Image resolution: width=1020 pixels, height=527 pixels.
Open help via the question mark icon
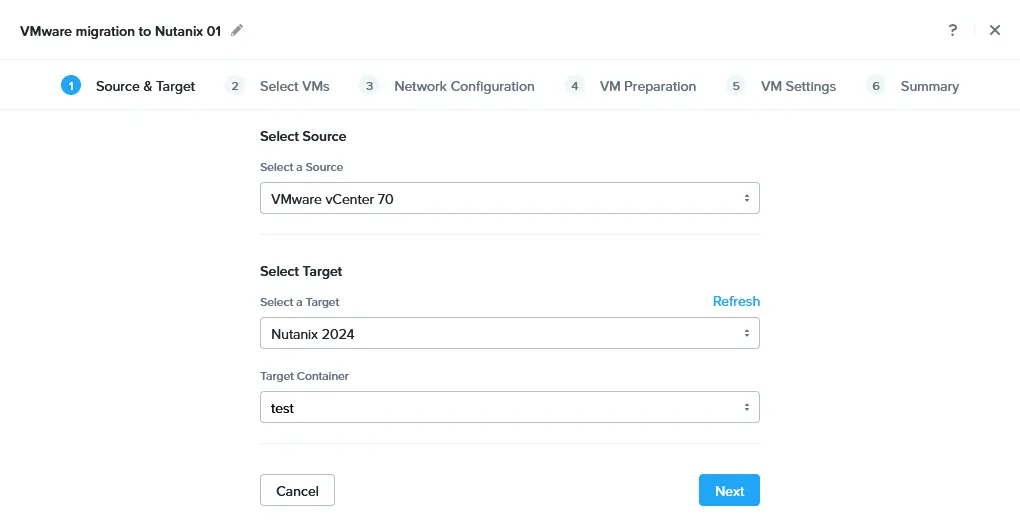tap(952, 30)
